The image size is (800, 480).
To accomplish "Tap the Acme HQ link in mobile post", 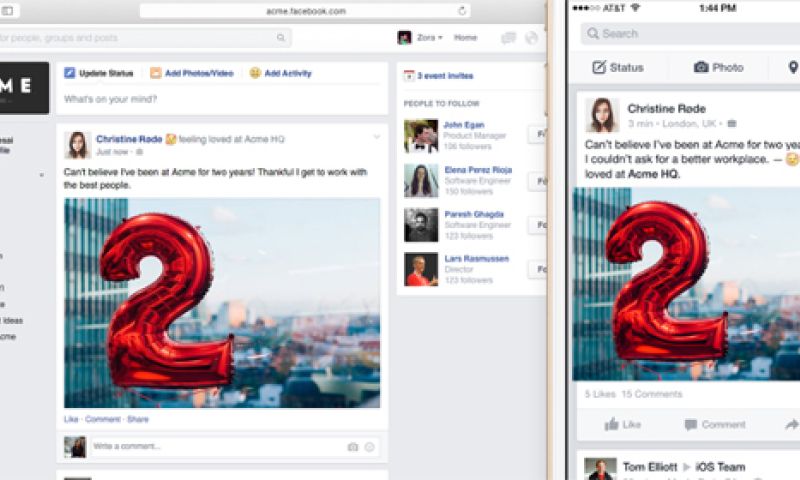I will coord(654,174).
